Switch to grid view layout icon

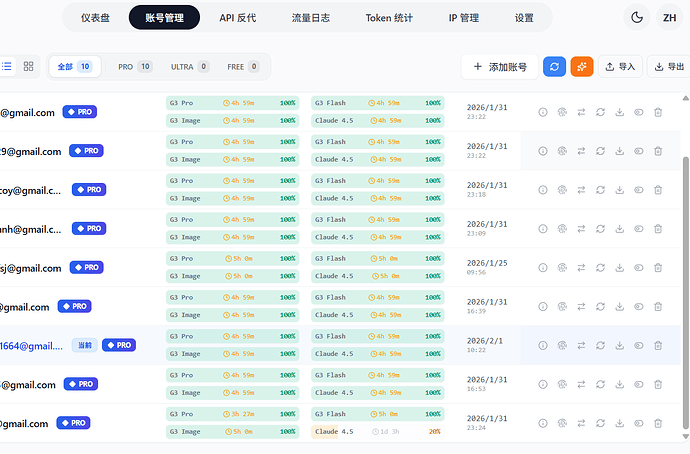[29, 66]
